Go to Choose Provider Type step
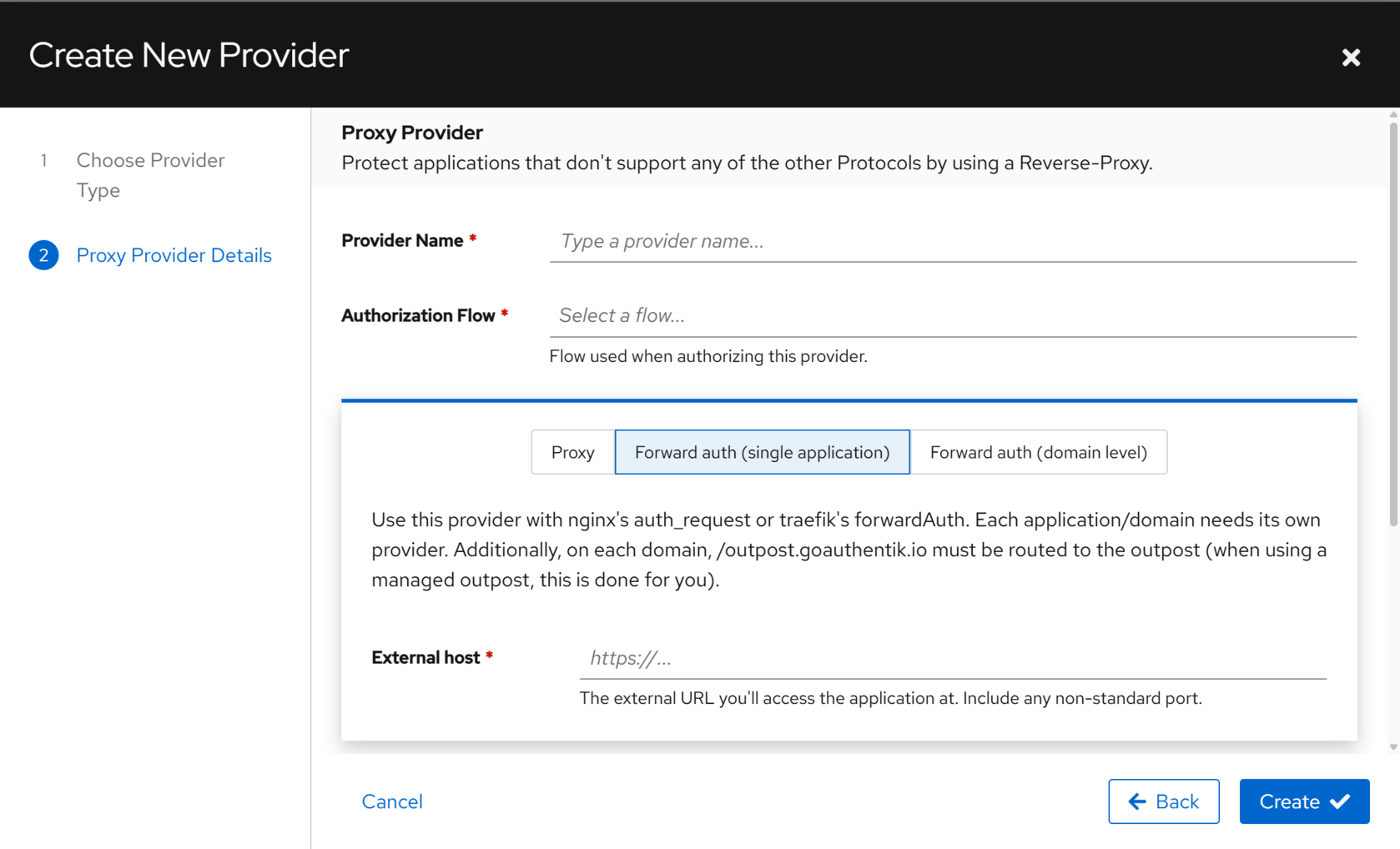Image resolution: width=1400 pixels, height=849 pixels. (x=150, y=175)
